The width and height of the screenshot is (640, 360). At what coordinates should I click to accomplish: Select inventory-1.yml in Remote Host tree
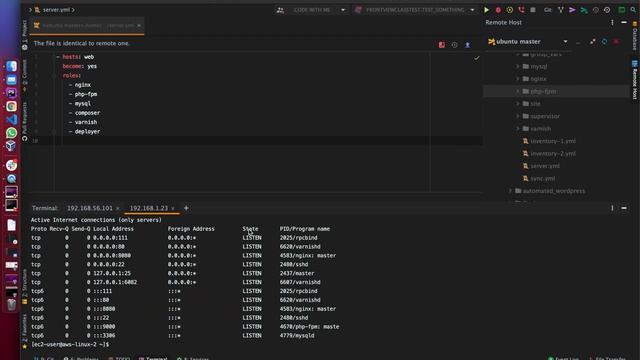coord(553,141)
